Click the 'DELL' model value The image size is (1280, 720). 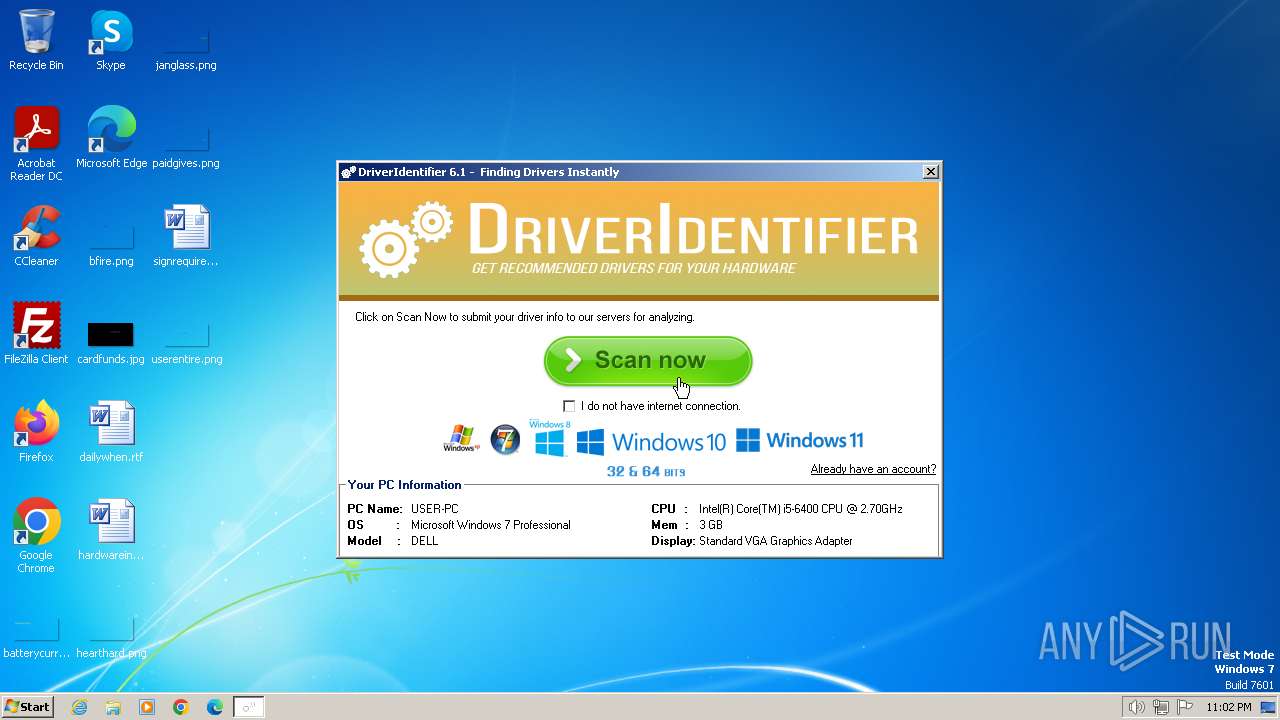click(x=425, y=541)
